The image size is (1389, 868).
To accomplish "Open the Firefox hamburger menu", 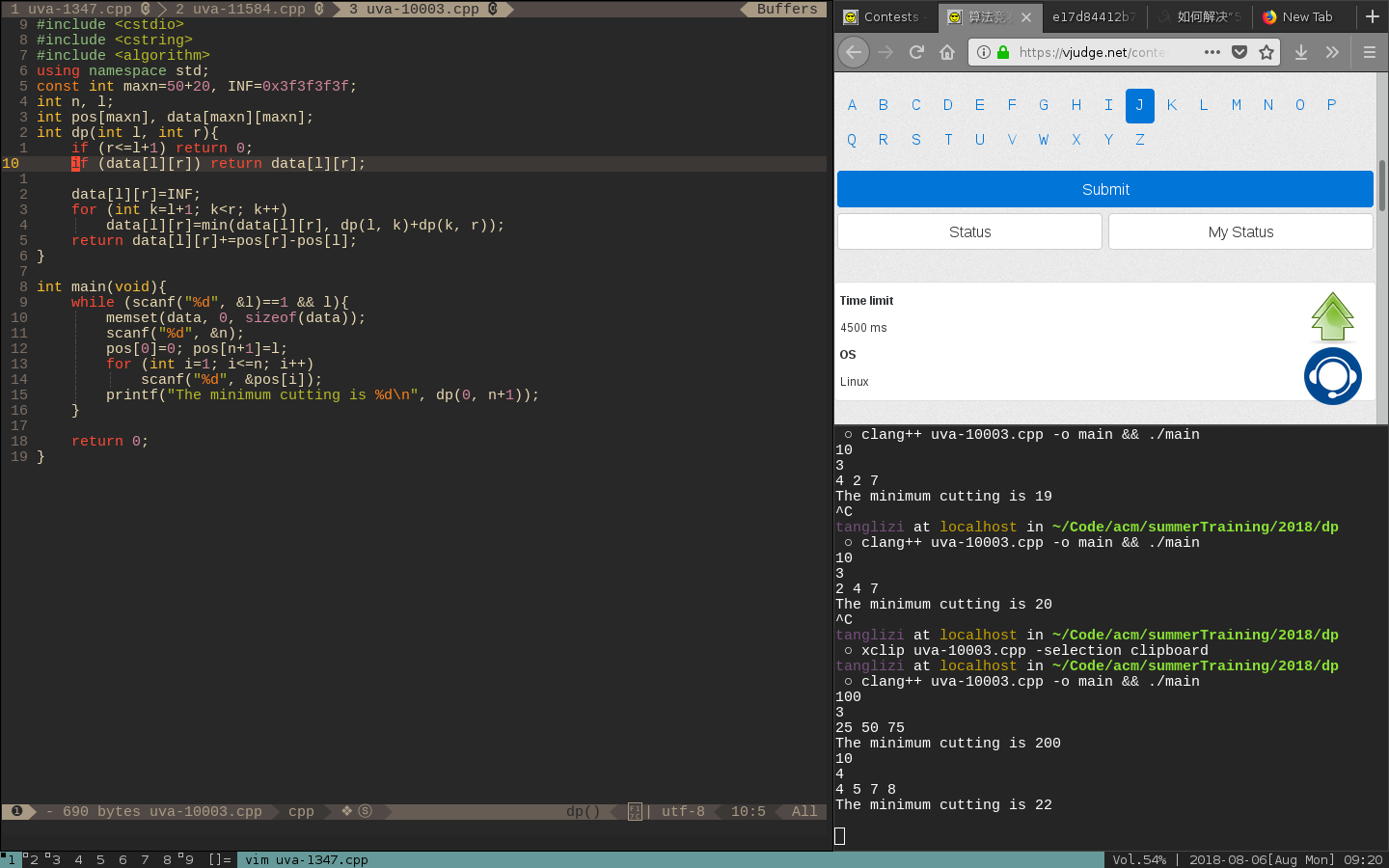I will (1369, 52).
